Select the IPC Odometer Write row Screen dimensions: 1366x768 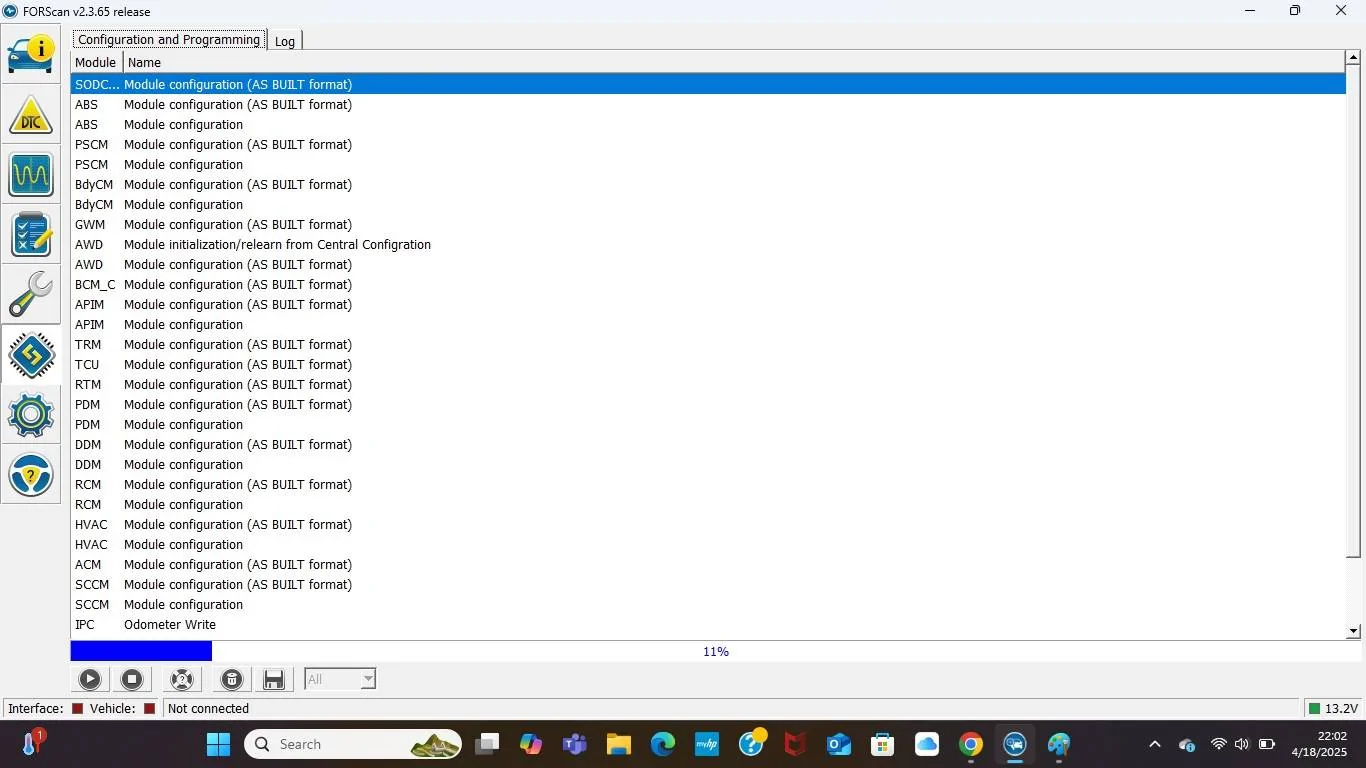point(708,625)
